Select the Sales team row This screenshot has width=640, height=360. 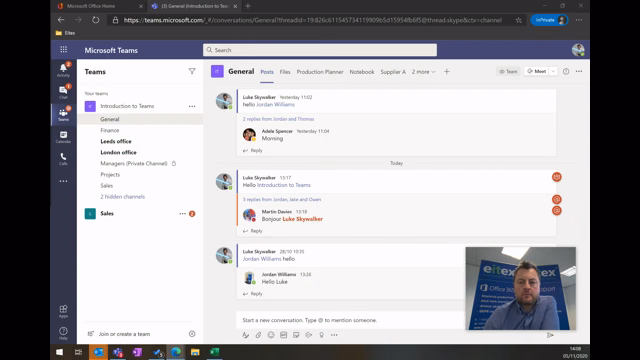point(140,213)
